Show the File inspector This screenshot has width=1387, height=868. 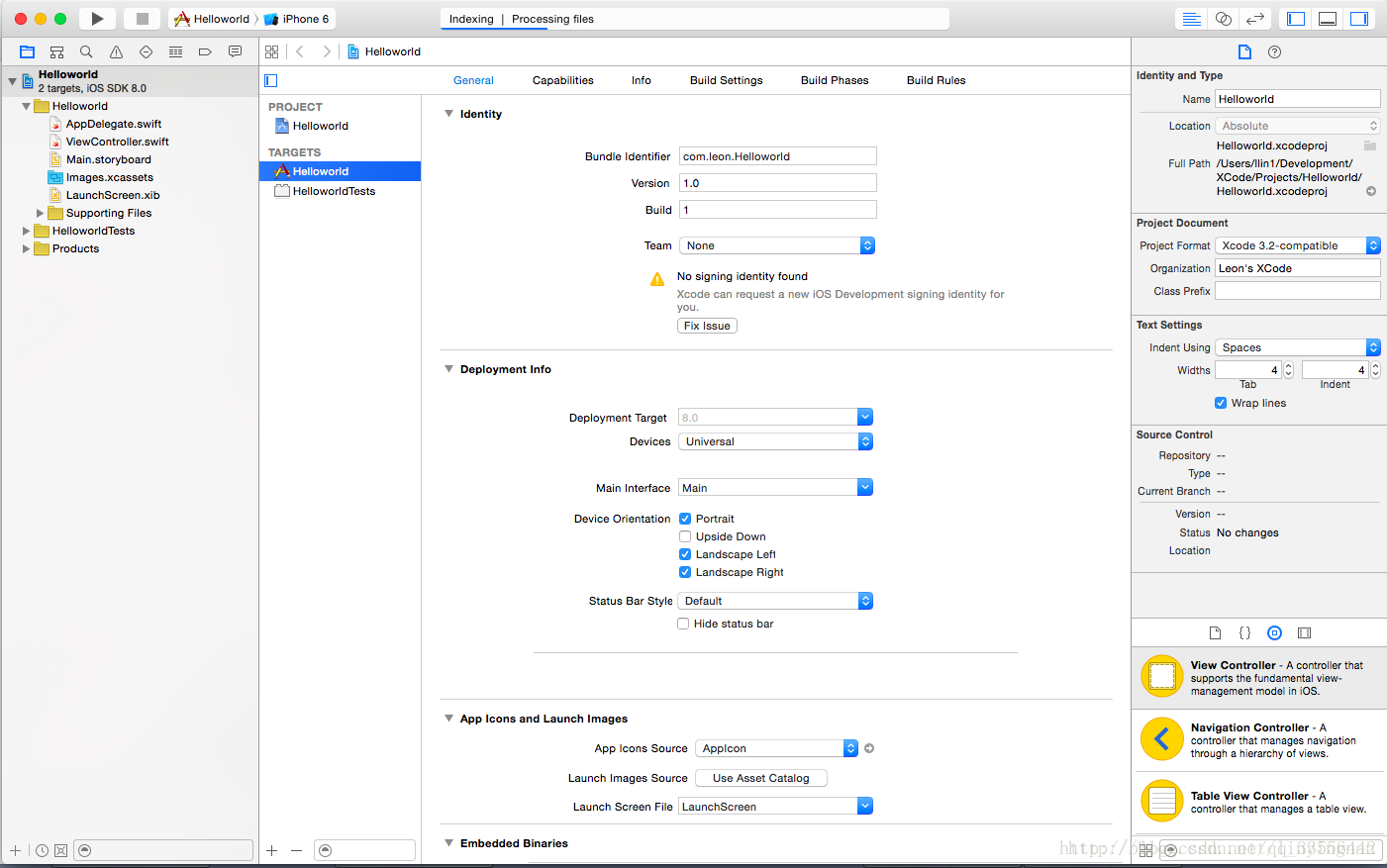1244,51
